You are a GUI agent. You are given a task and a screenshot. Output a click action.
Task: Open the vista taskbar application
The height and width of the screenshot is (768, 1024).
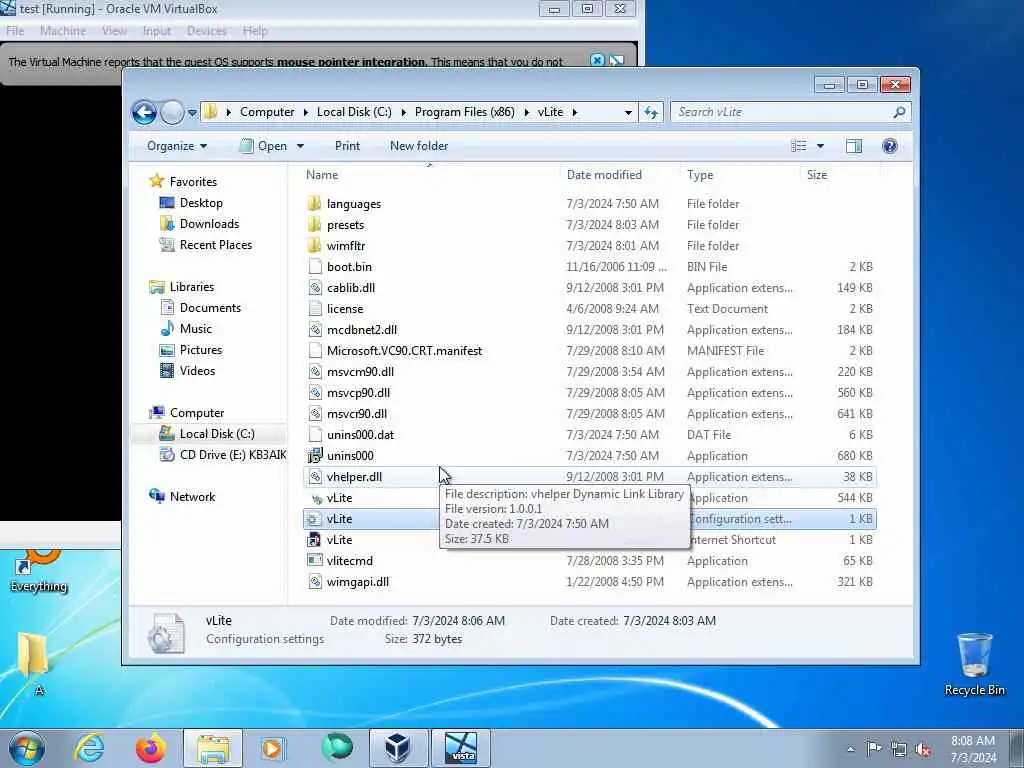[x=461, y=748]
